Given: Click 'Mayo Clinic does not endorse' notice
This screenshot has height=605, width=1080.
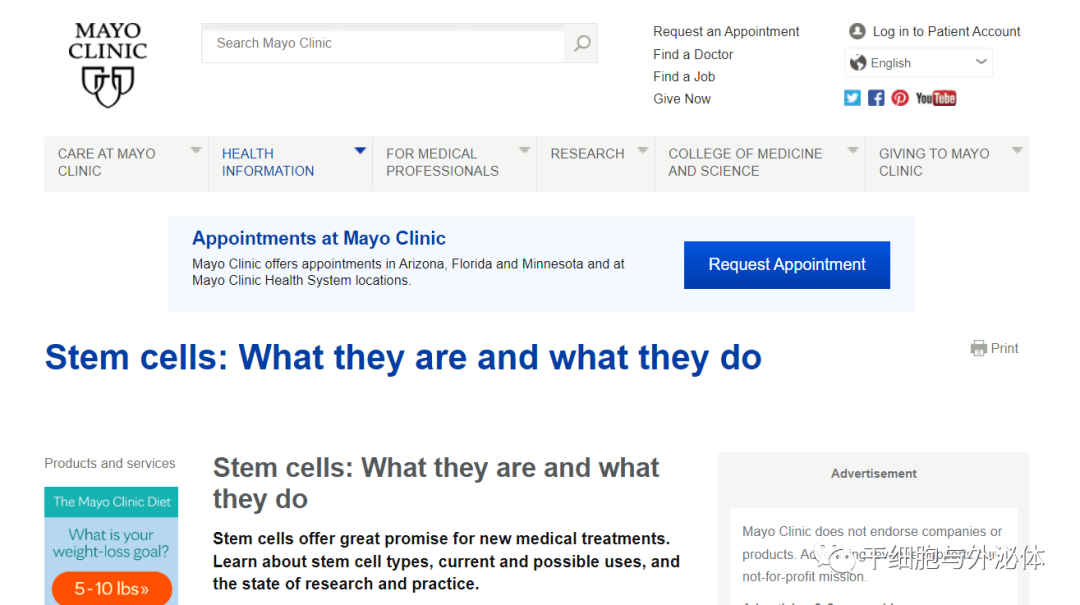Looking at the screenshot, I should 872,554.
